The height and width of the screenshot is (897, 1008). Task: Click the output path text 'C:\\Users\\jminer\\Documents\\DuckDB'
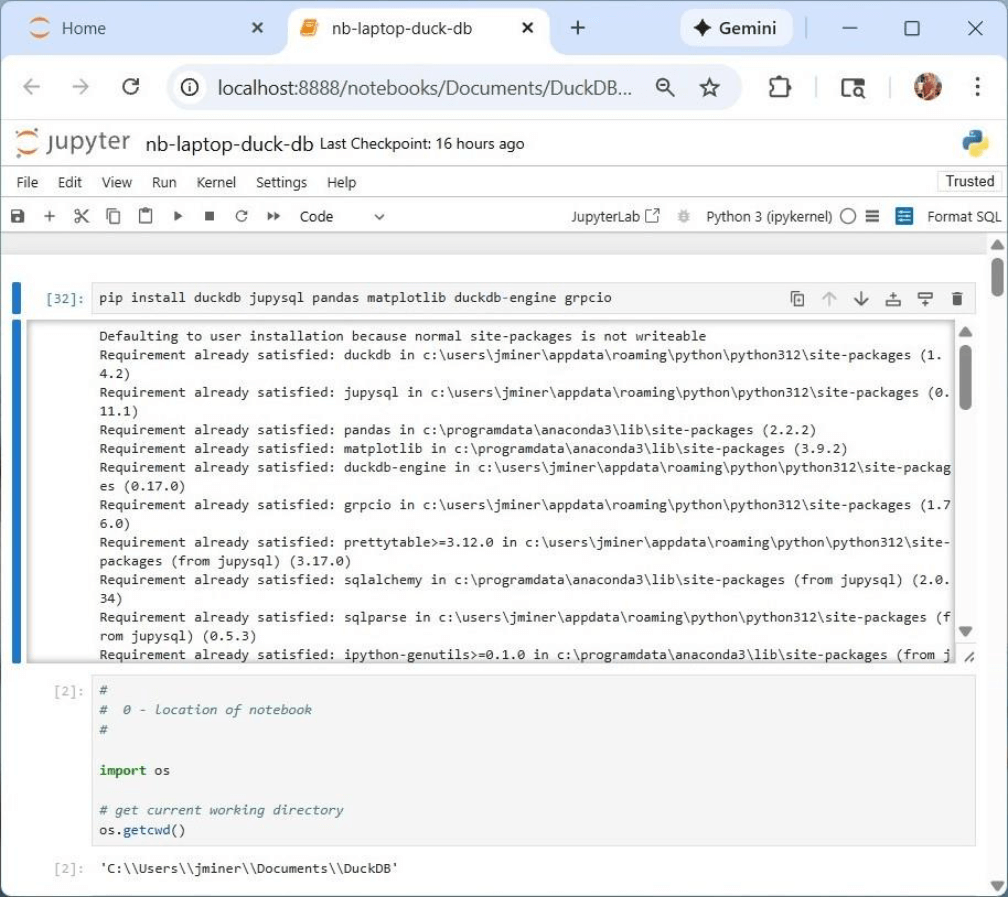tap(249, 869)
